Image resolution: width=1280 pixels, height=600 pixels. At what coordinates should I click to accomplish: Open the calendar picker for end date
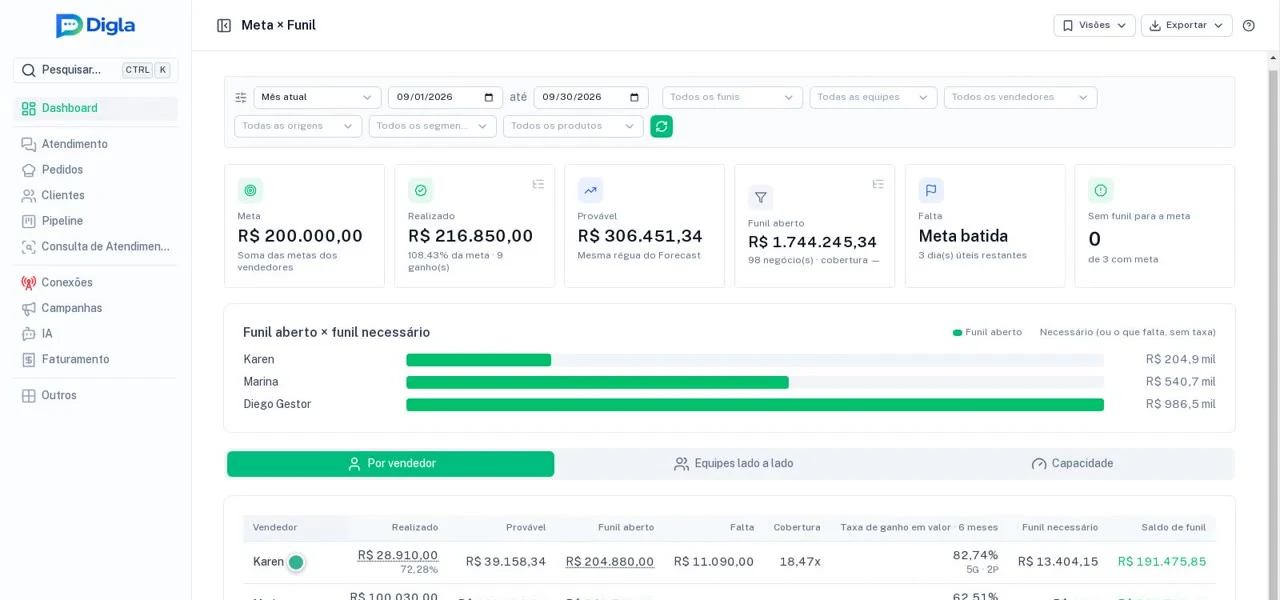click(x=635, y=97)
